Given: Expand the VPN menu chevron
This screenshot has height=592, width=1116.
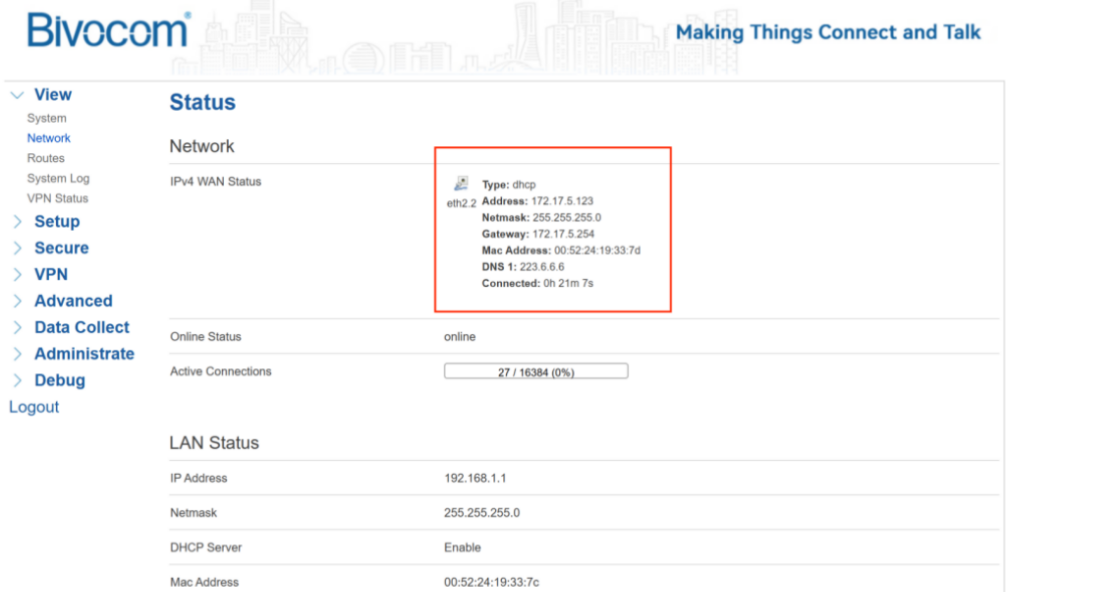Looking at the screenshot, I should [17, 275].
